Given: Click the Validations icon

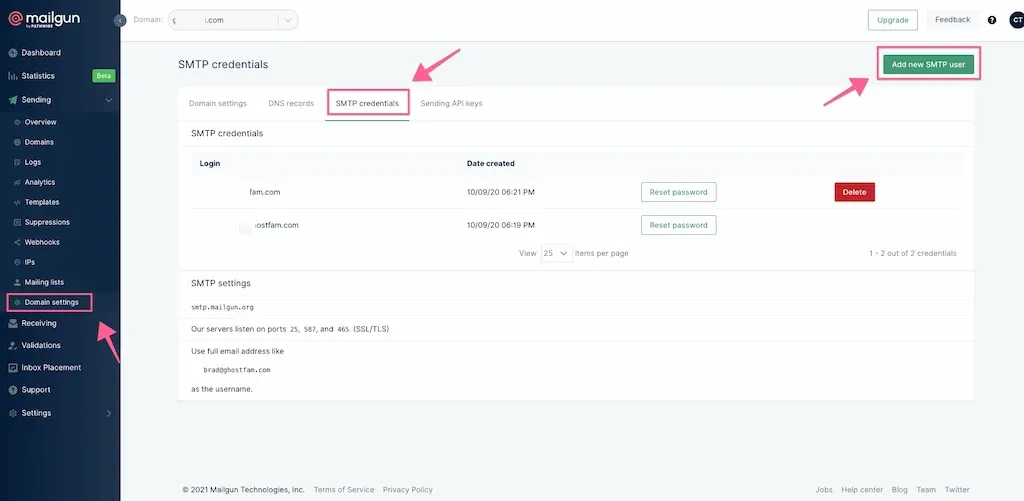Looking at the screenshot, I should tap(12, 346).
